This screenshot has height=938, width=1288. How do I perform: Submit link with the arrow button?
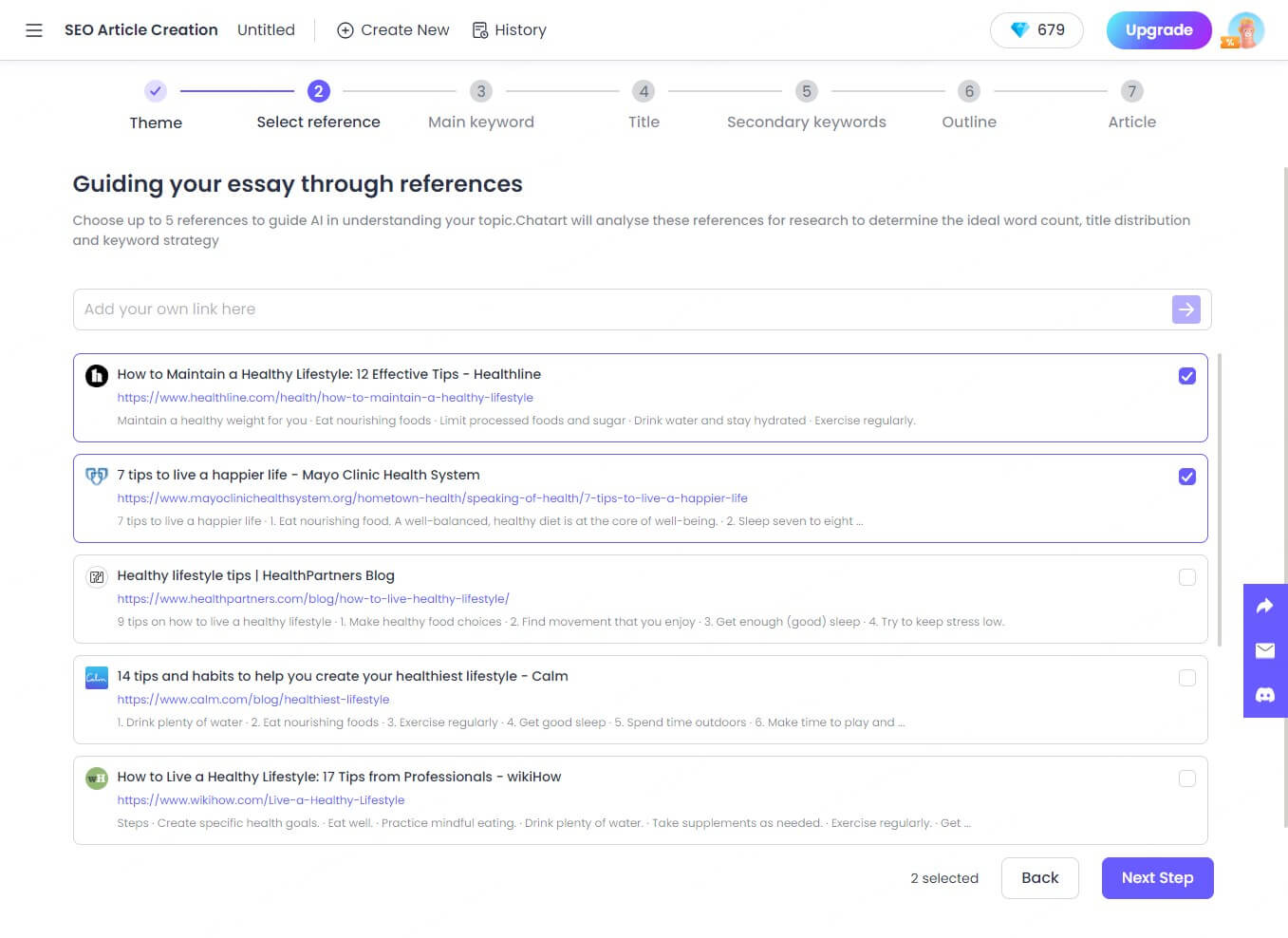(1185, 310)
